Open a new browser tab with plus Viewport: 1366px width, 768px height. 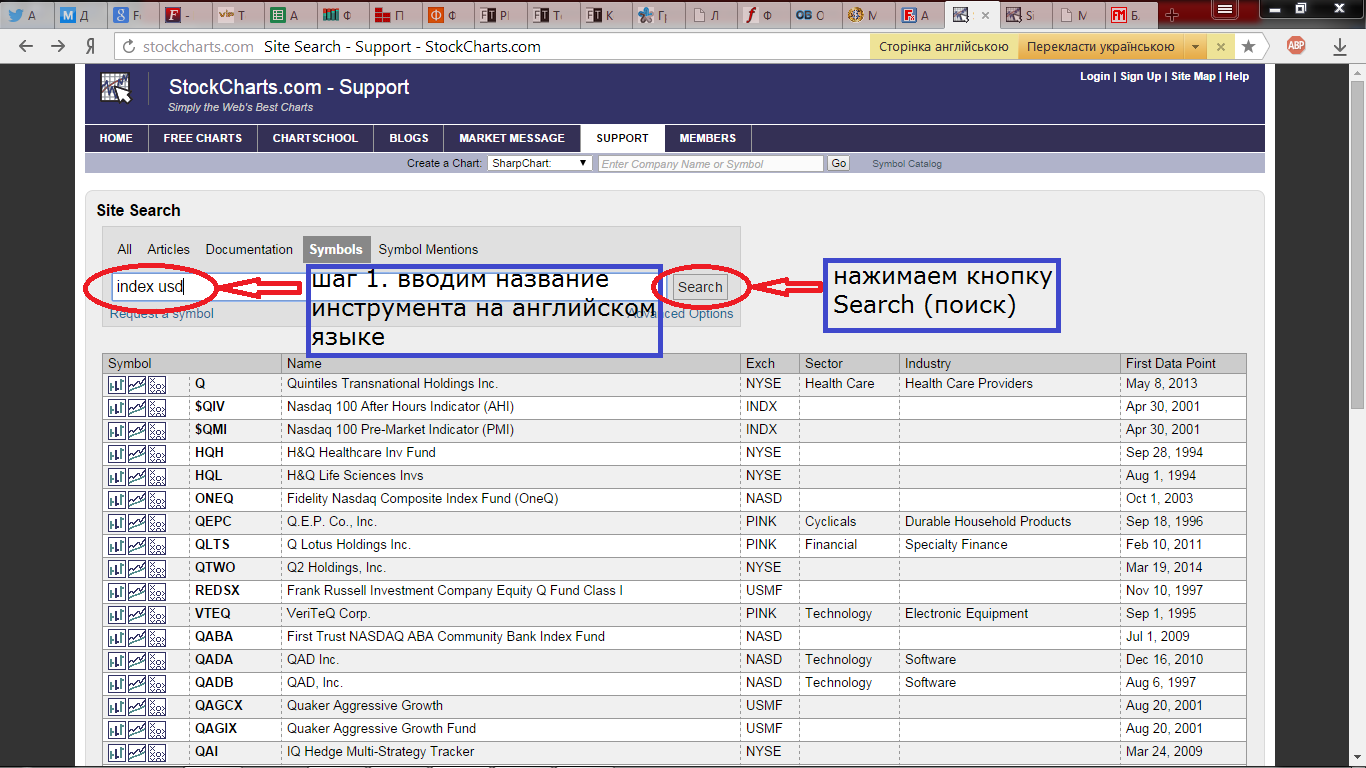tap(1172, 15)
